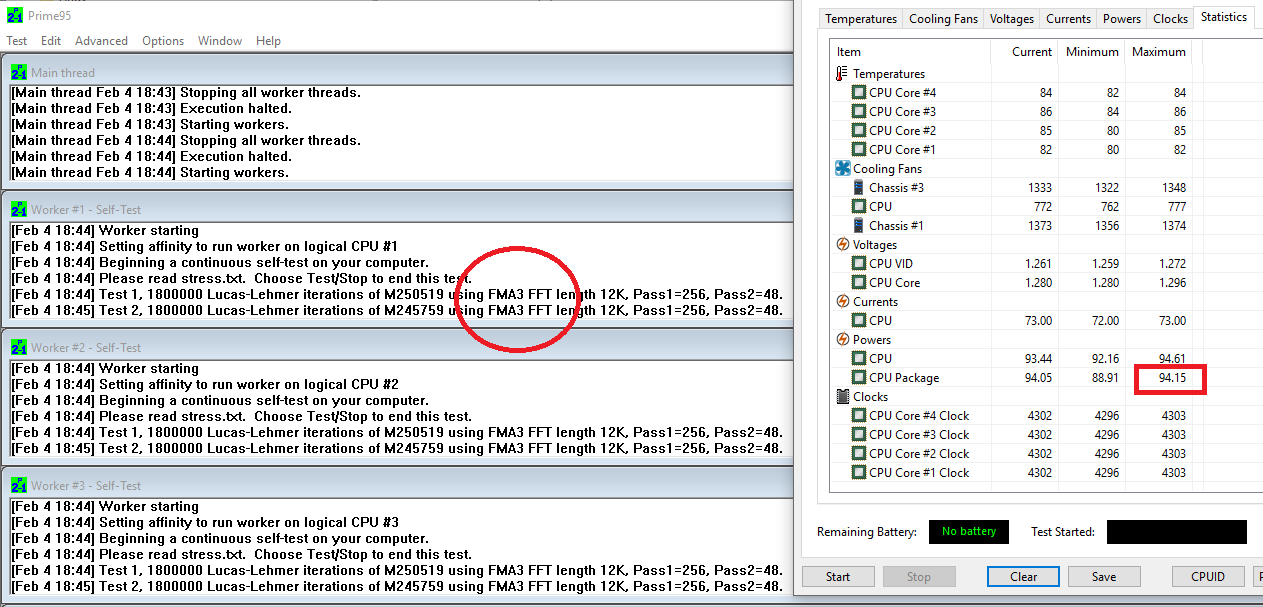
Task: Click the CPU Core #1 temperature chip icon
Action: tap(858, 149)
